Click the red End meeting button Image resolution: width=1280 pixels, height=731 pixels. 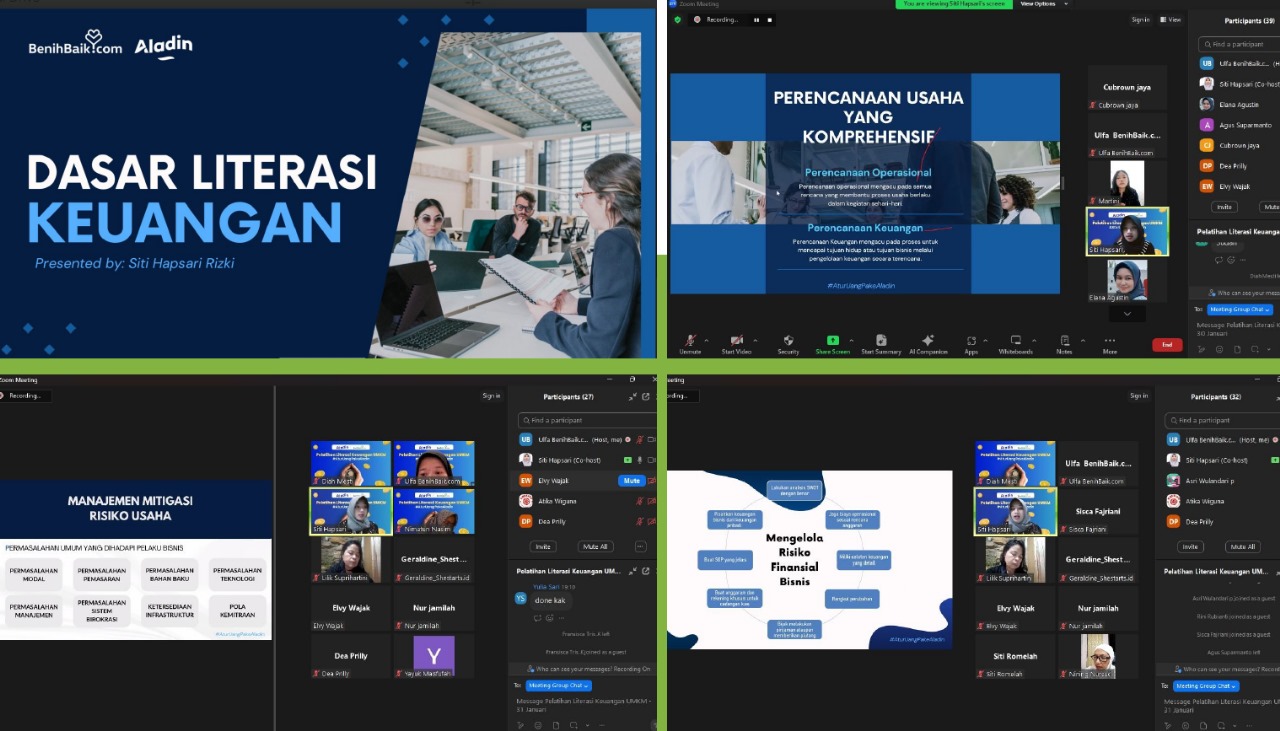click(x=1166, y=345)
